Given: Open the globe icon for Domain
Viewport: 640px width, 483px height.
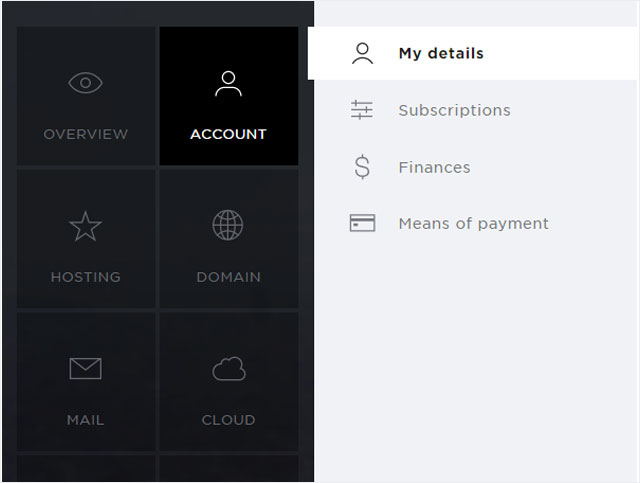Looking at the screenshot, I should point(228,225).
